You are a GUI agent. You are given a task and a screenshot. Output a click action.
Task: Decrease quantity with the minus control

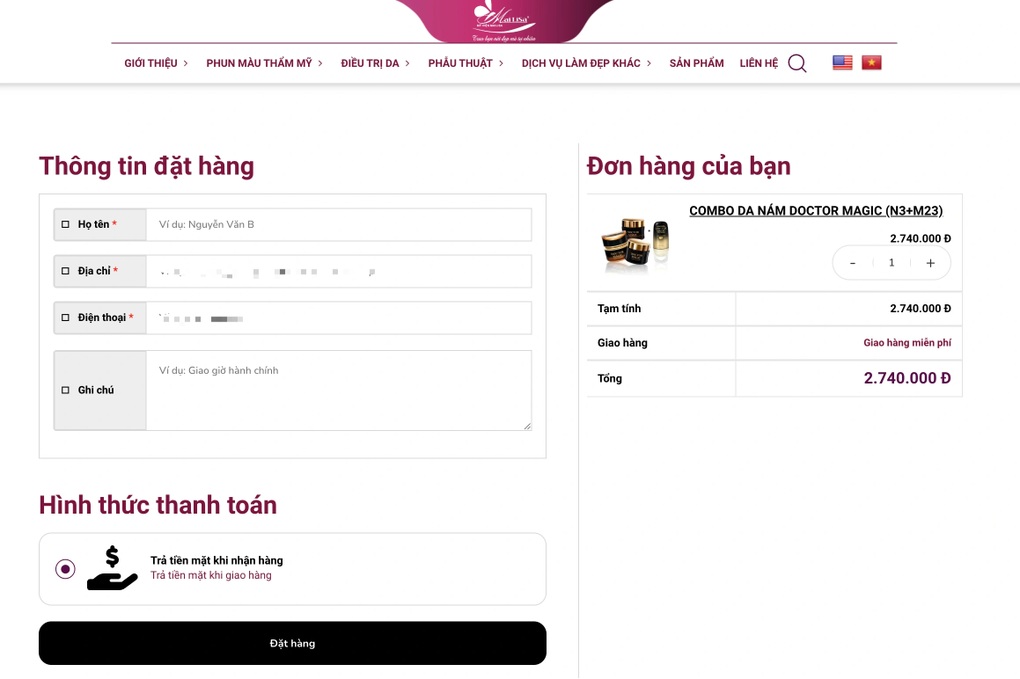point(852,262)
